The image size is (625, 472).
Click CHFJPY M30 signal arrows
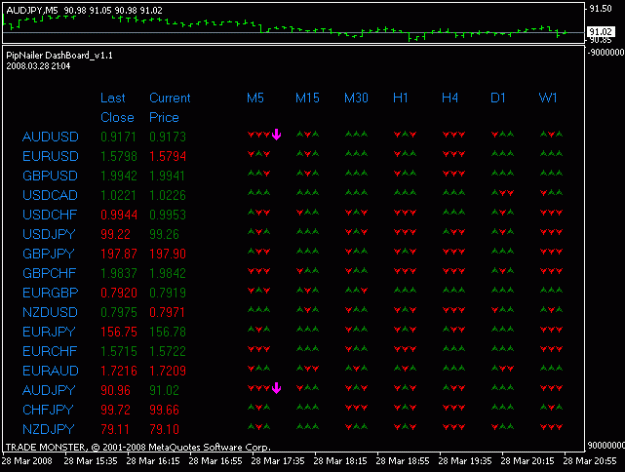point(356,407)
